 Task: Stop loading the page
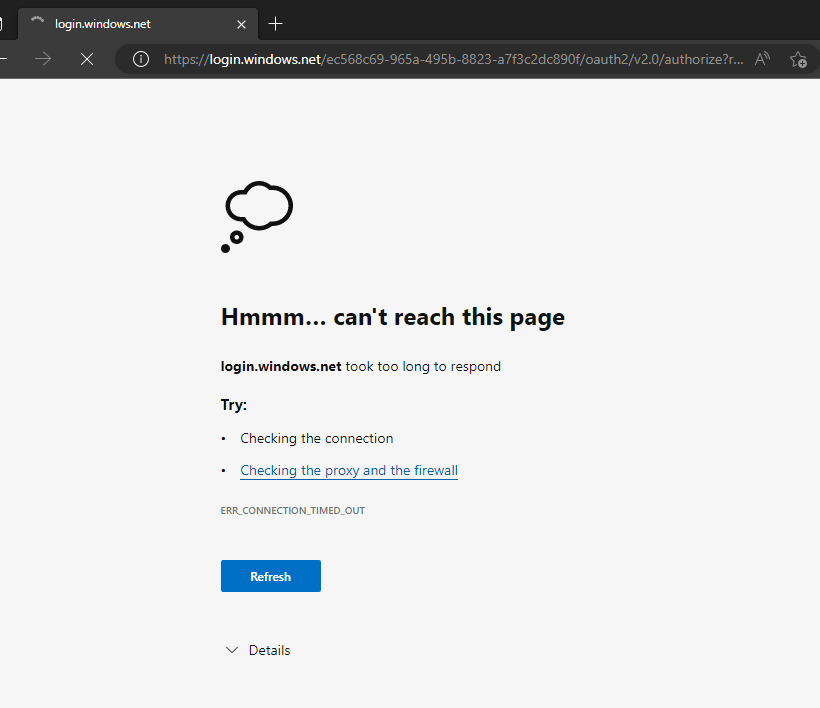(87, 59)
